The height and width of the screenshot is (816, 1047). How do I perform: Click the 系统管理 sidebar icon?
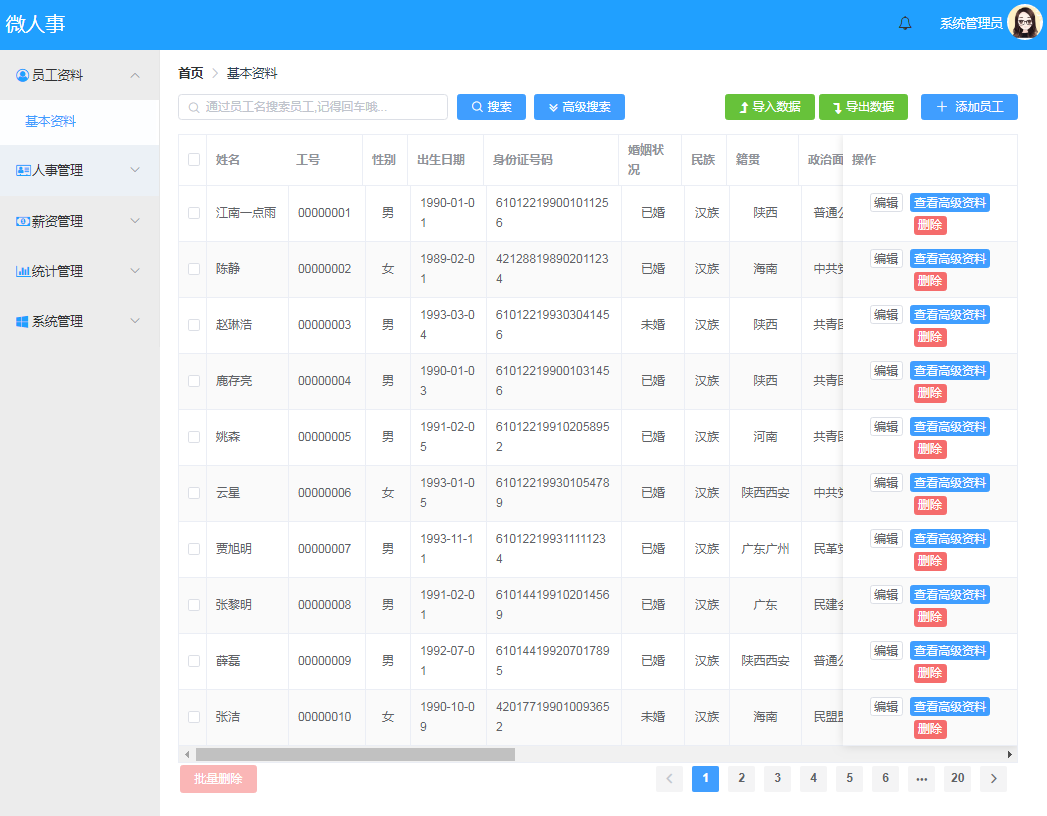[20, 320]
